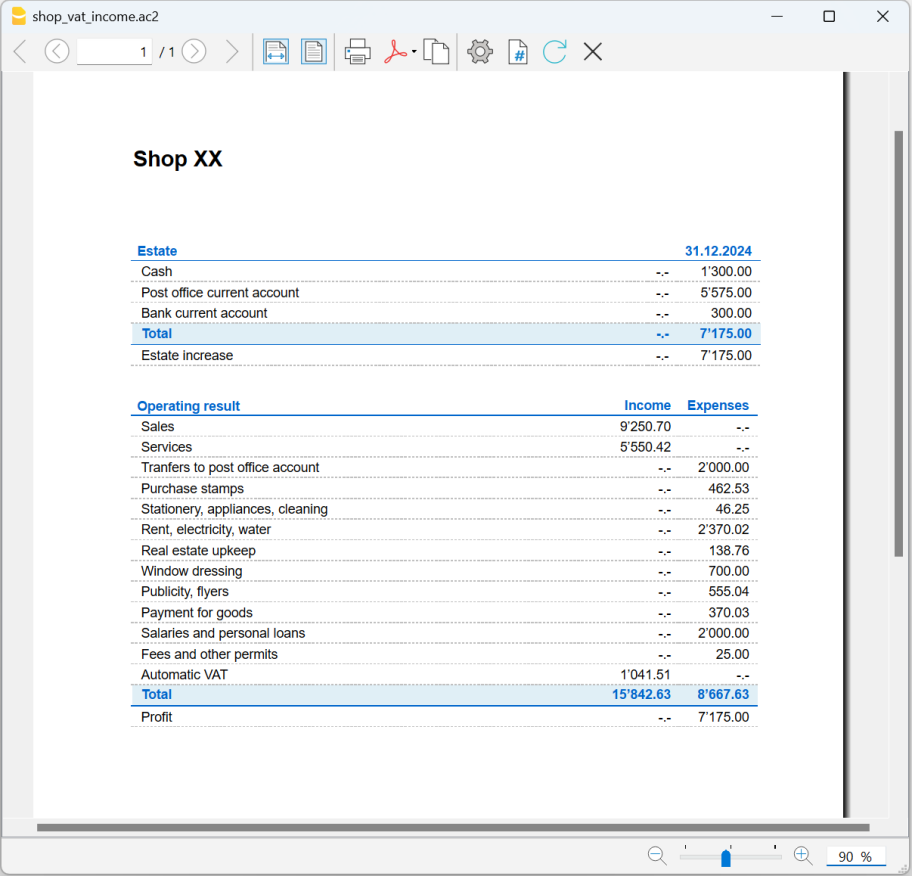Viewport: 912px width, 876px height.
Task: Go to next page circled arrow
Action: tap(194, 52)
